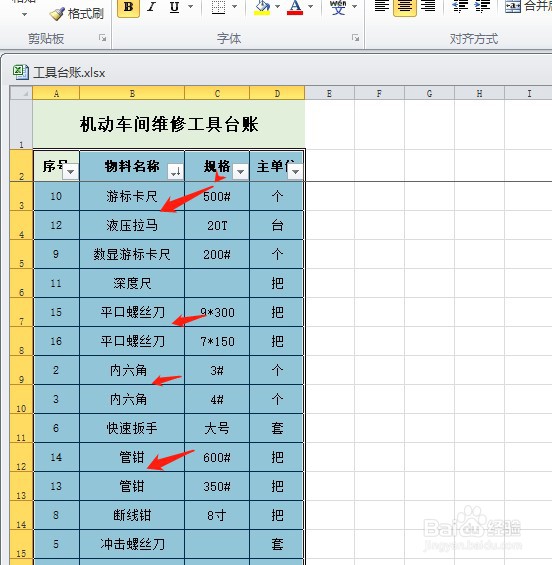
Task: Select cell 深度尺
Action: [x=132, y=283]
